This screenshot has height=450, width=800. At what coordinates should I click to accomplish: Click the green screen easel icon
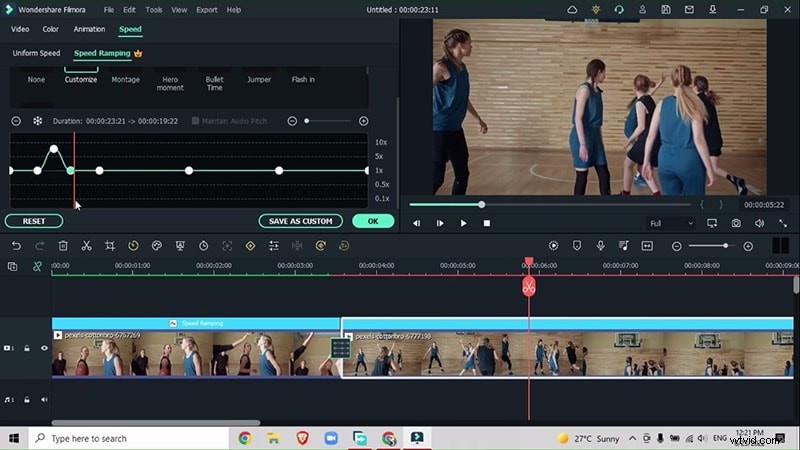(x=180, y=246)
